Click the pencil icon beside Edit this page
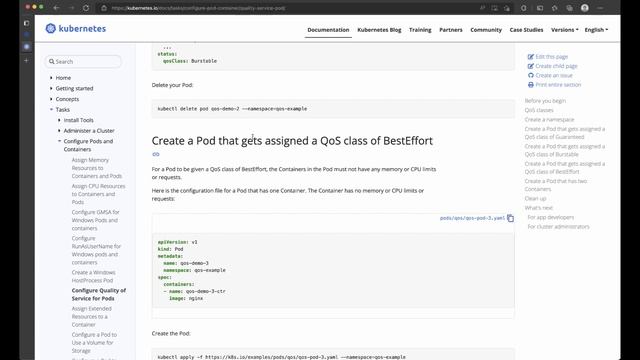 tap(531, 57)
